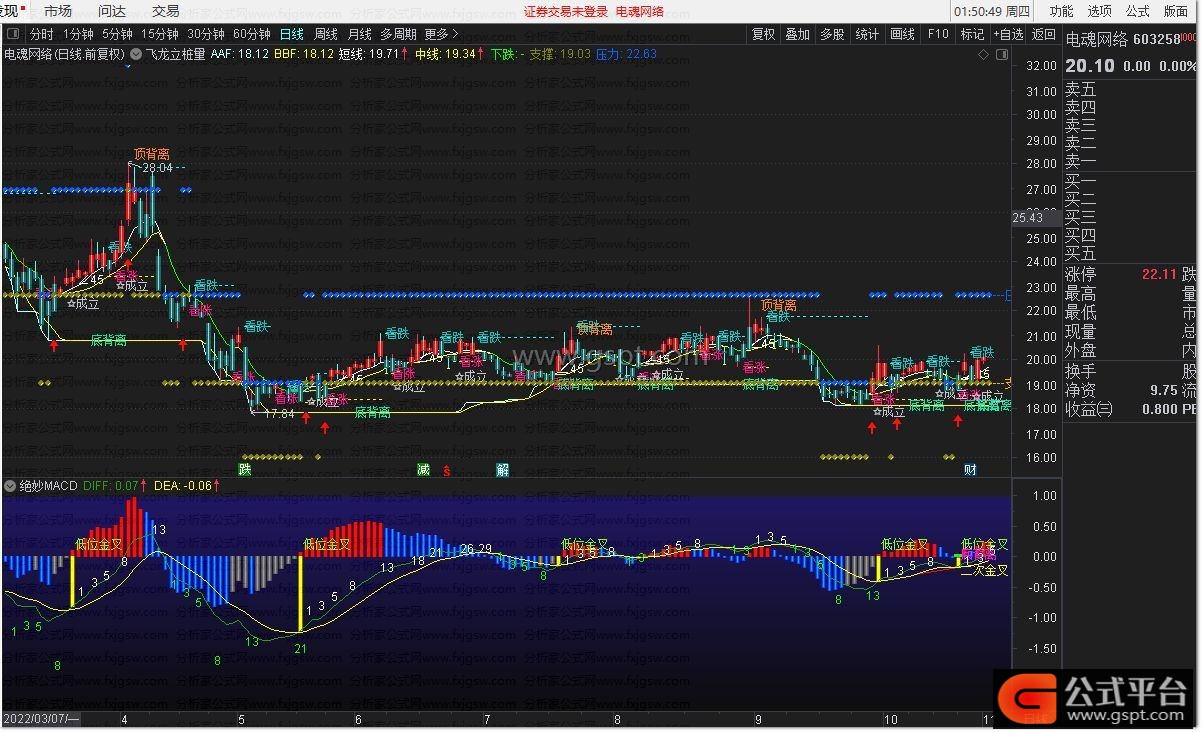Add stock with +自选 button
Viewport: 1203px width, 732px height.
point(1008,34)
